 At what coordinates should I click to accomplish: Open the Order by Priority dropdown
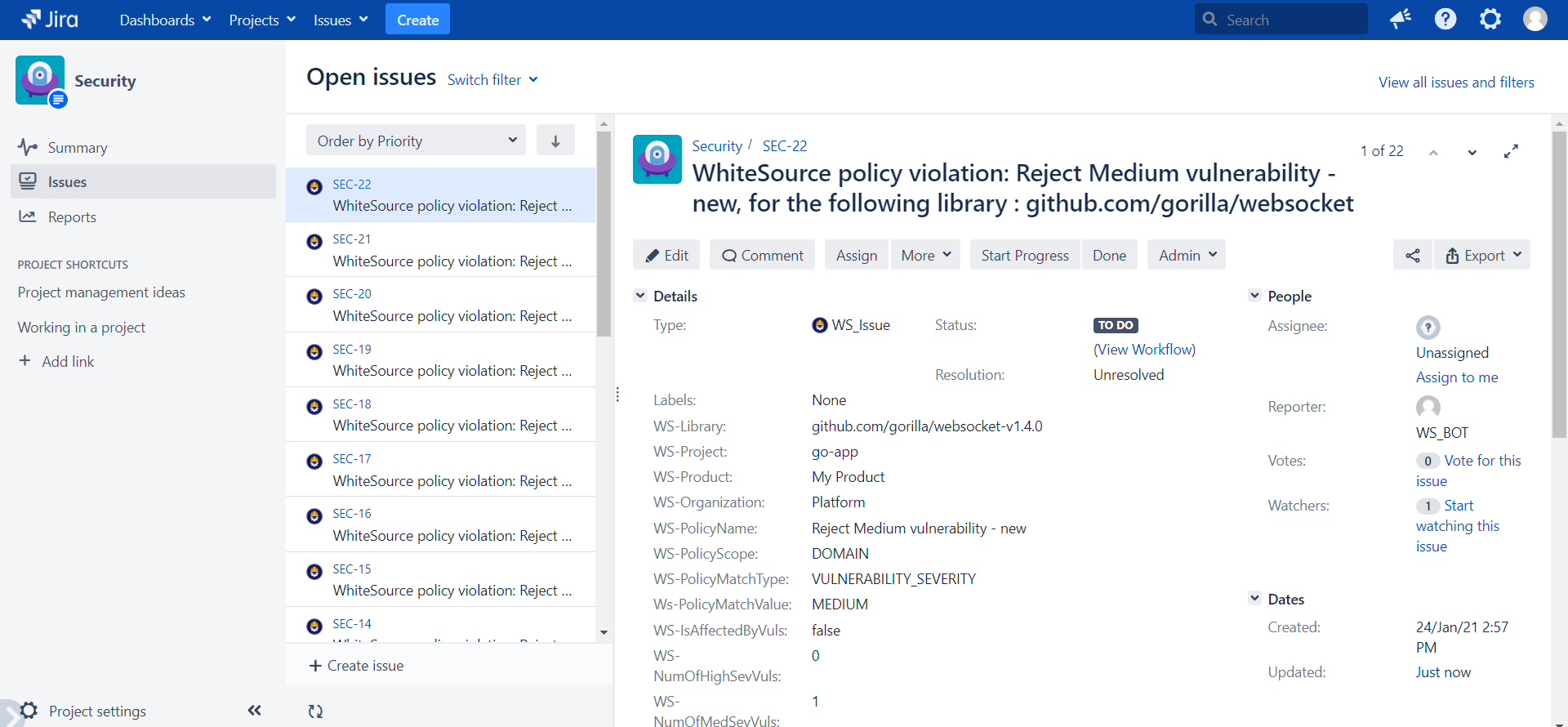tap(416, 140)
